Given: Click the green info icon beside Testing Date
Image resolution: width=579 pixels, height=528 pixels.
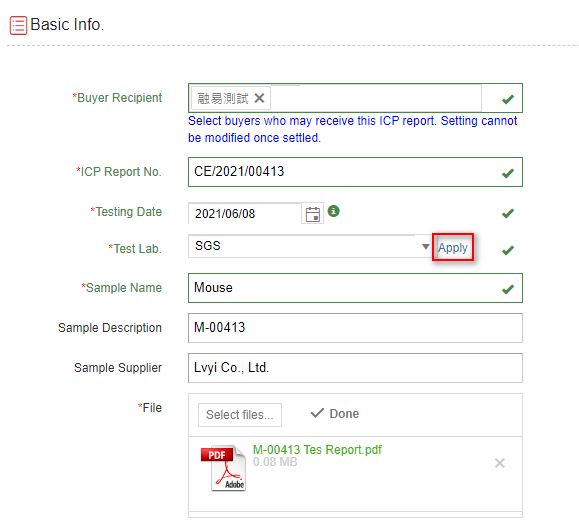Looking at the screenshot, I should coord(333,211).
